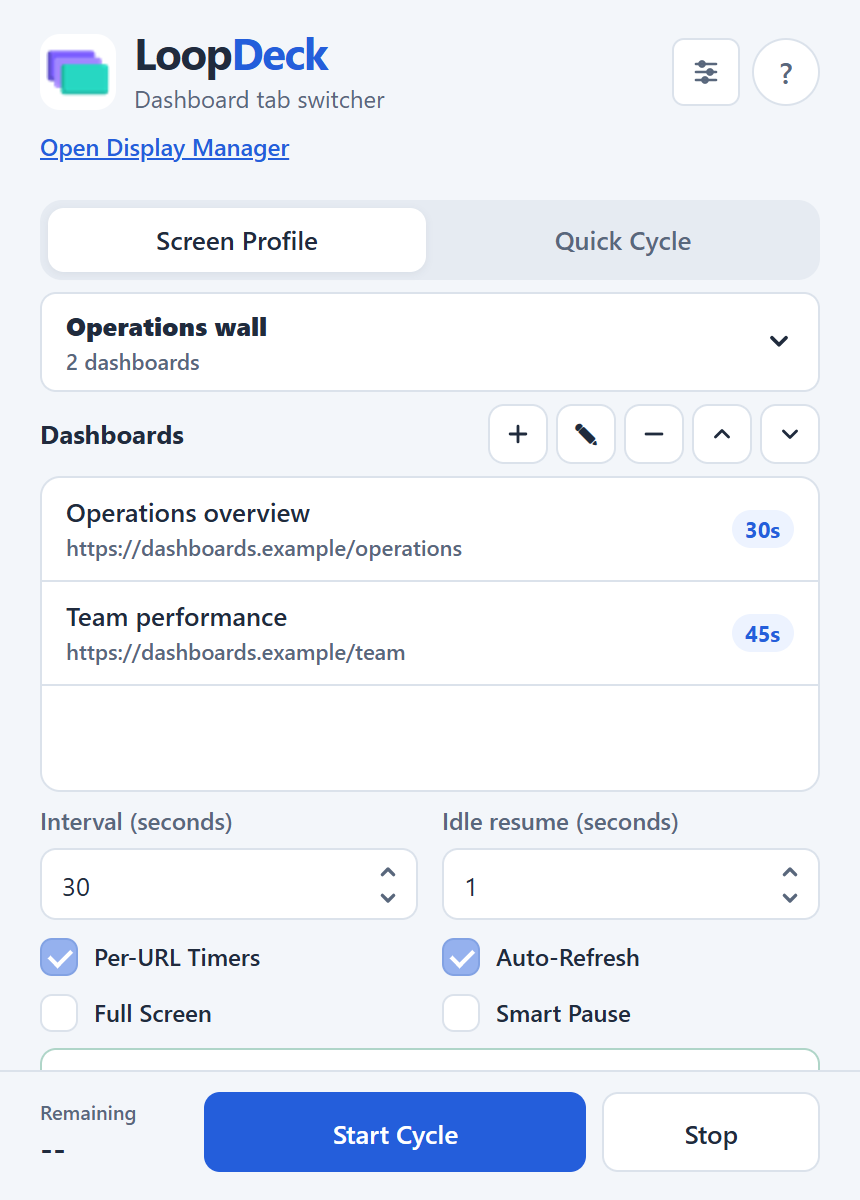This screenshot has height=1200, width=860.
Task: Increase the Interval seconds stepper
Action: (x=388, y=873)
